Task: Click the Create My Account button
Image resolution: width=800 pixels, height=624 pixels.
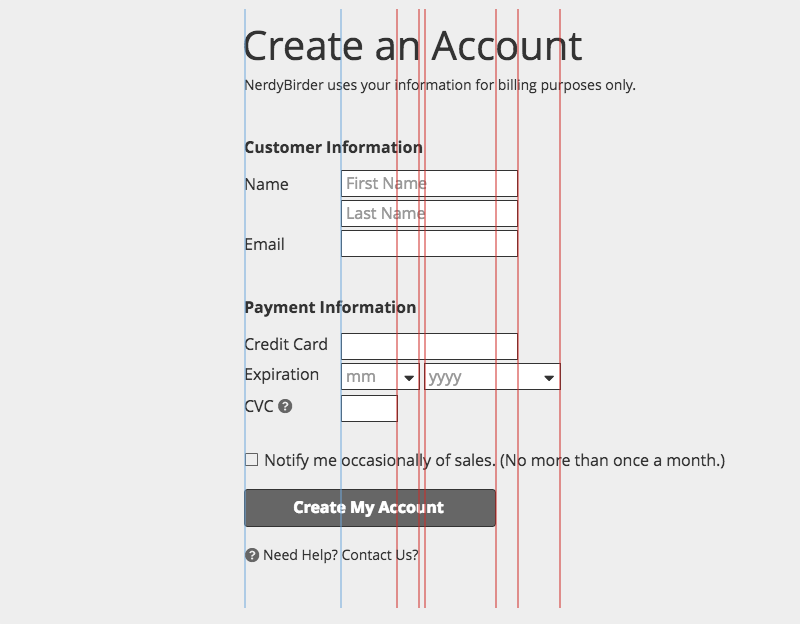Action: tap(369, 508)
